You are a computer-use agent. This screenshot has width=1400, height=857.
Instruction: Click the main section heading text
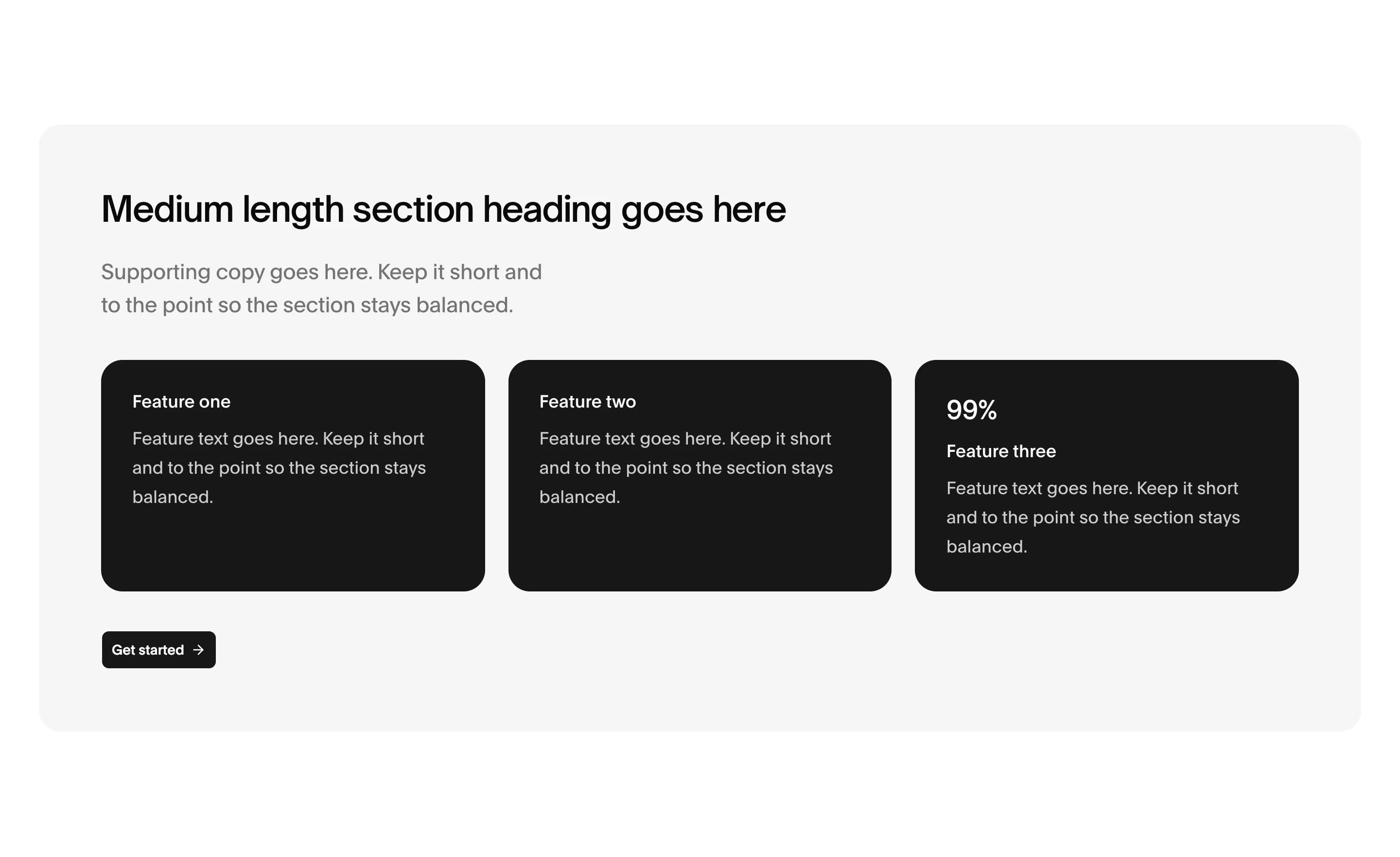443,209
